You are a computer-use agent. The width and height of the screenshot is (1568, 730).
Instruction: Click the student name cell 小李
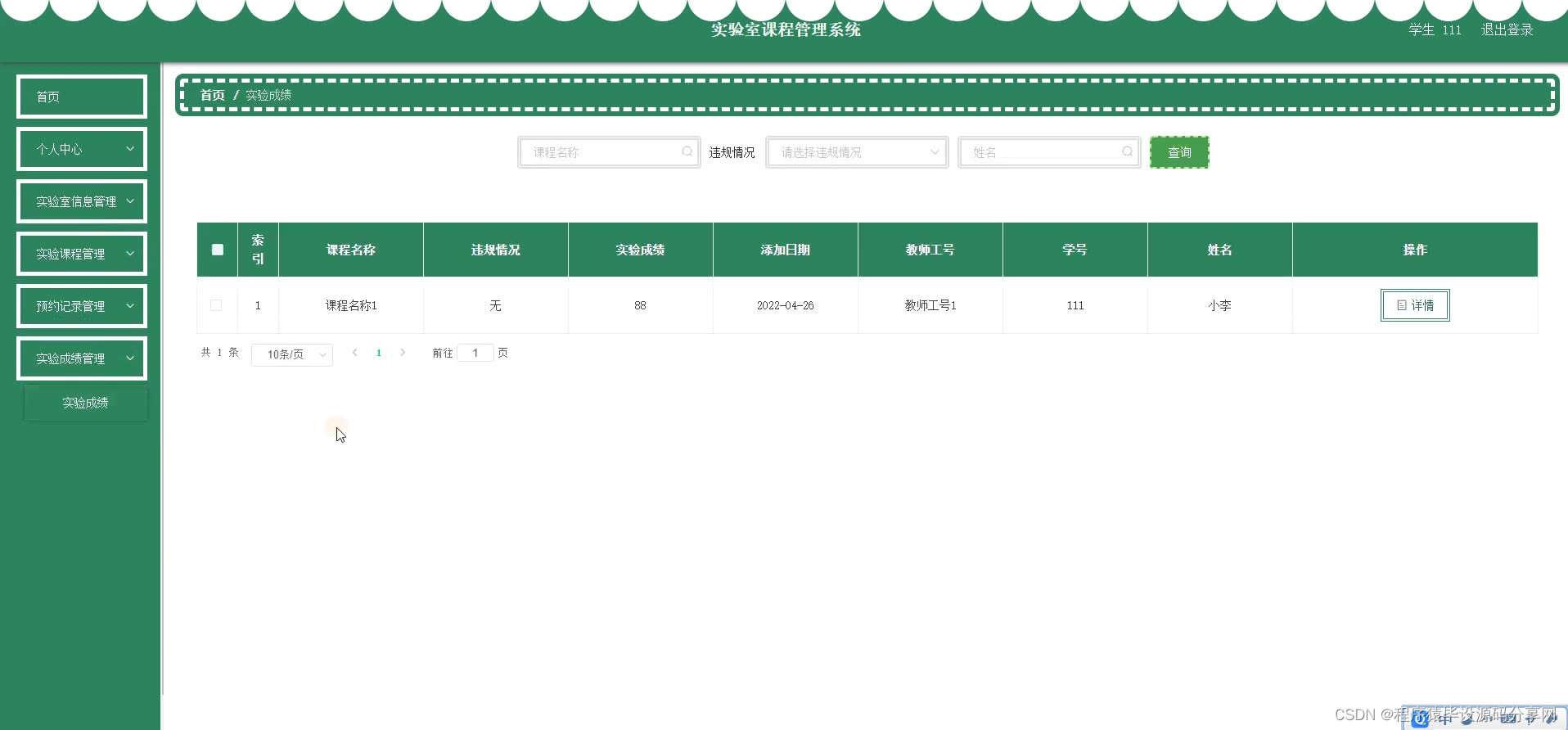[x=1220, y=305]
